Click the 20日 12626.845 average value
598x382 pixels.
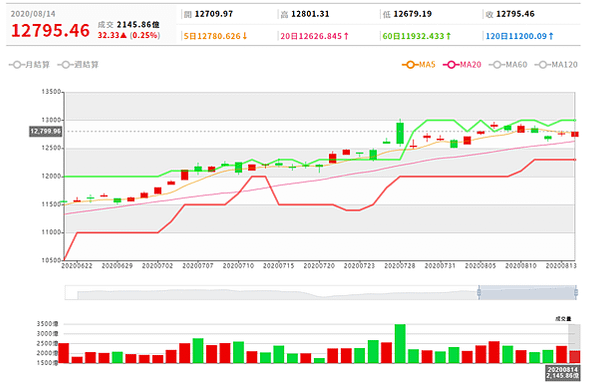(x=315, y=36)
